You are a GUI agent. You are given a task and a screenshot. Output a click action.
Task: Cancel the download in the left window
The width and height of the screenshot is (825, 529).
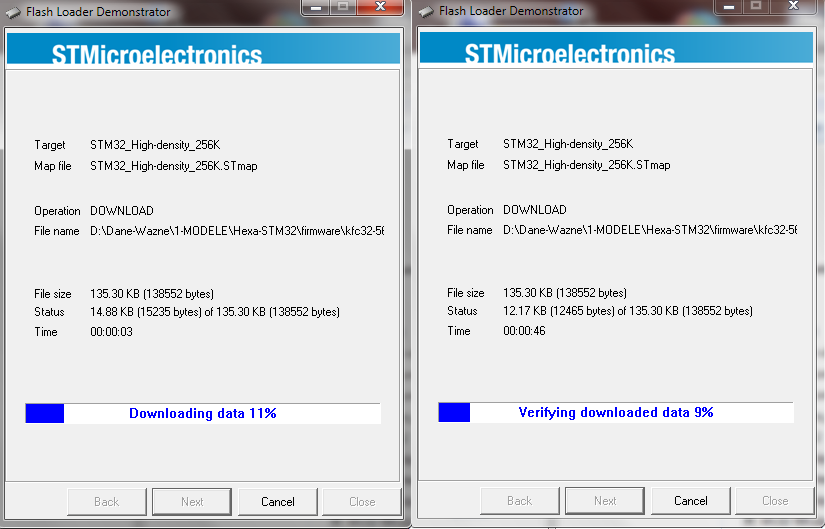coord(278,502)
